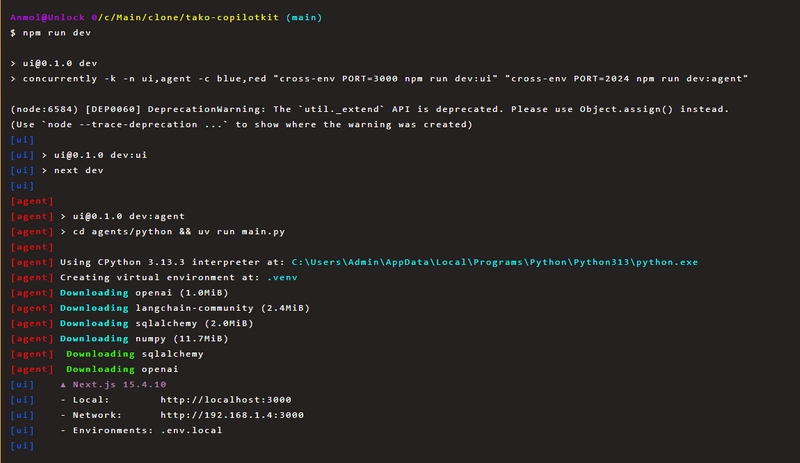Click the Next.js triangle logo symbol
Viewport: 800px width, 463px height.
tap(64, 384)
